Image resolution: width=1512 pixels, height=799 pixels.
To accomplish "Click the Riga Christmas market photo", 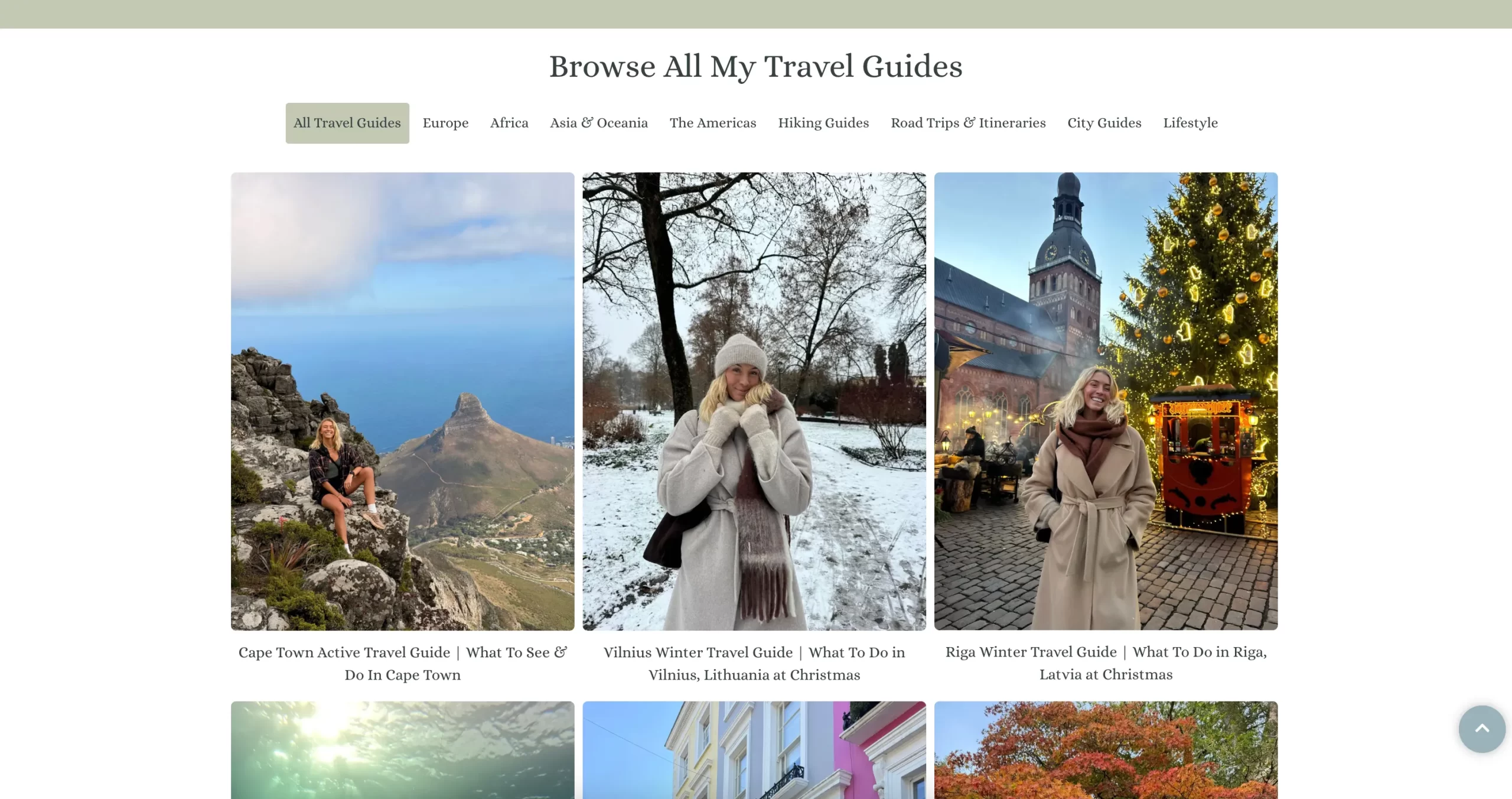I will tap(1106, 401).
